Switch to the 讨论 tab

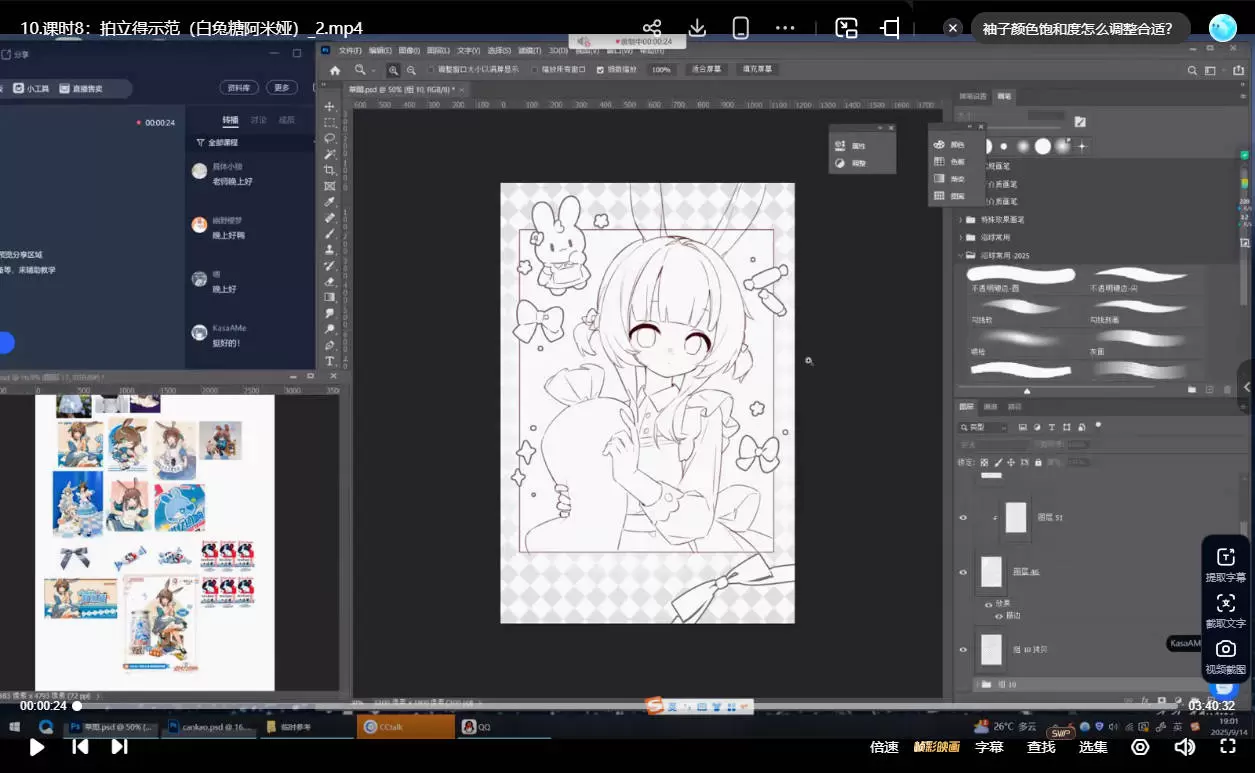(259, 121)
